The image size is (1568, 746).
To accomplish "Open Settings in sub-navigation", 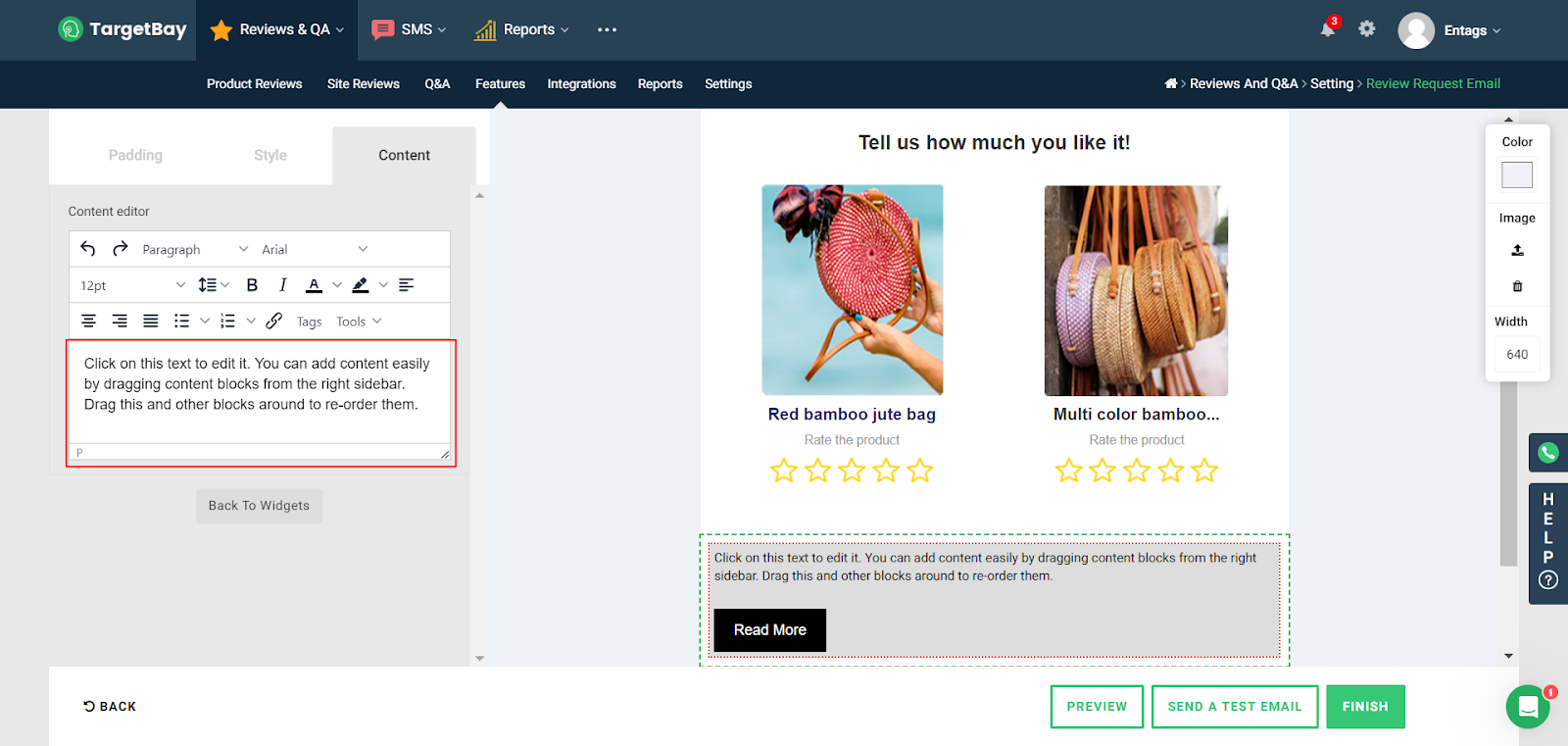I will (728, 84).
